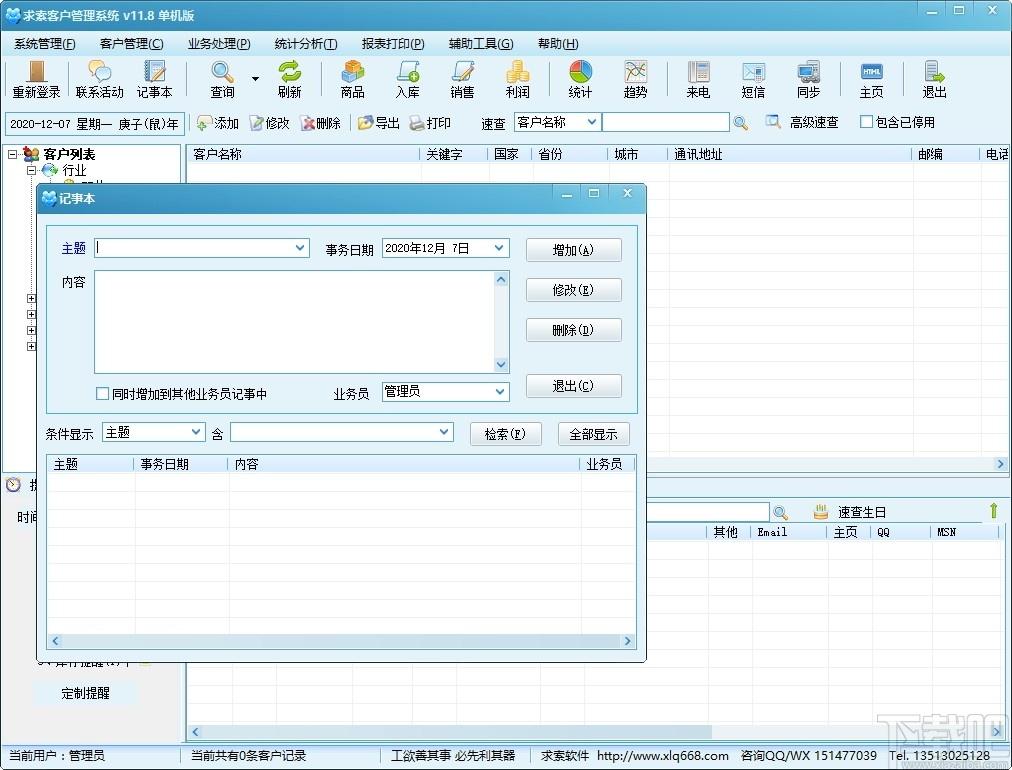Click the 退出(C) button in notepad
The height and width of the screenshot is (770, 1012).
[574, 386]
